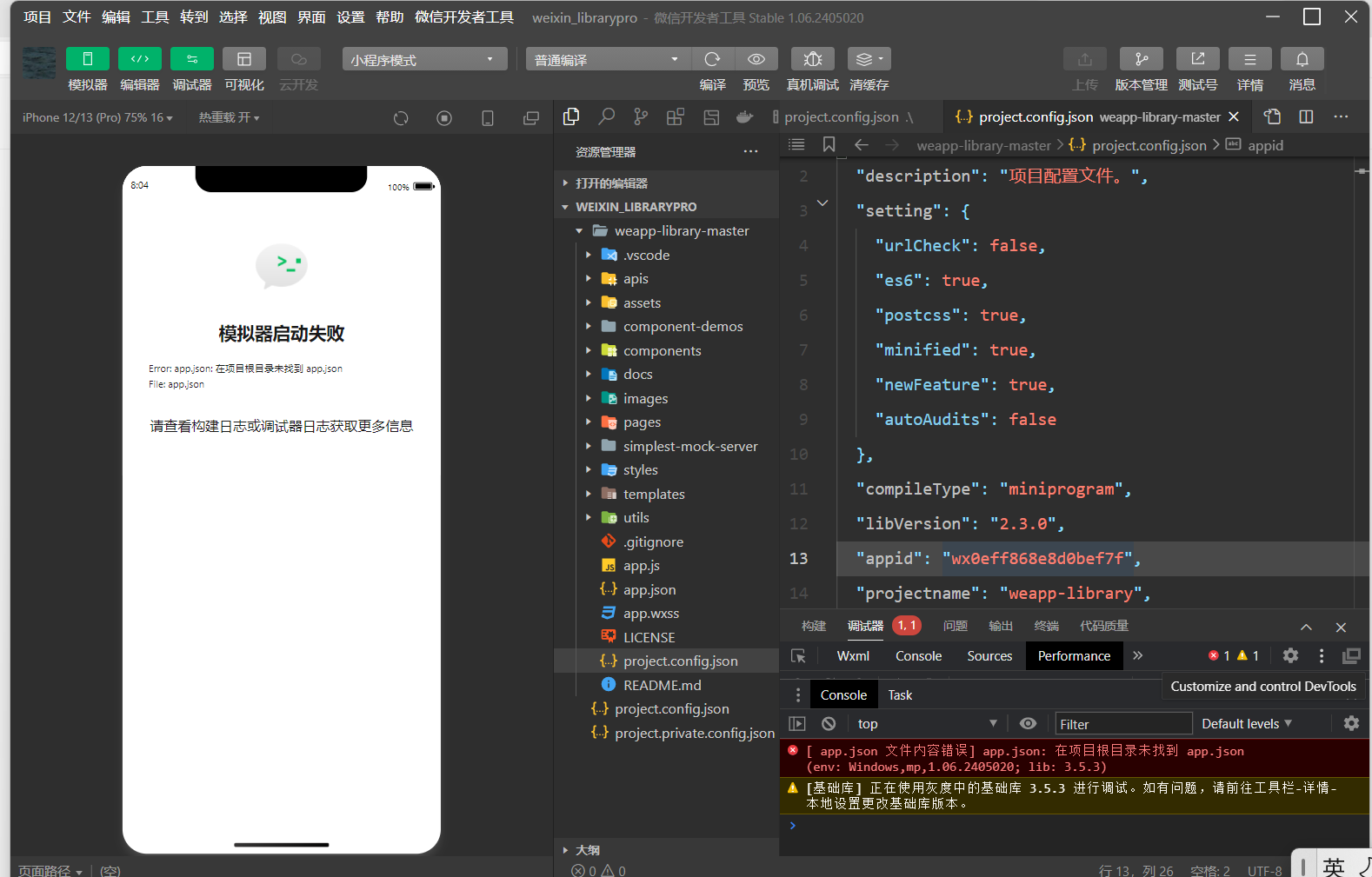Click the preview (预览) eye icon
Screen dimensions: 1372x877
(756, 59)
